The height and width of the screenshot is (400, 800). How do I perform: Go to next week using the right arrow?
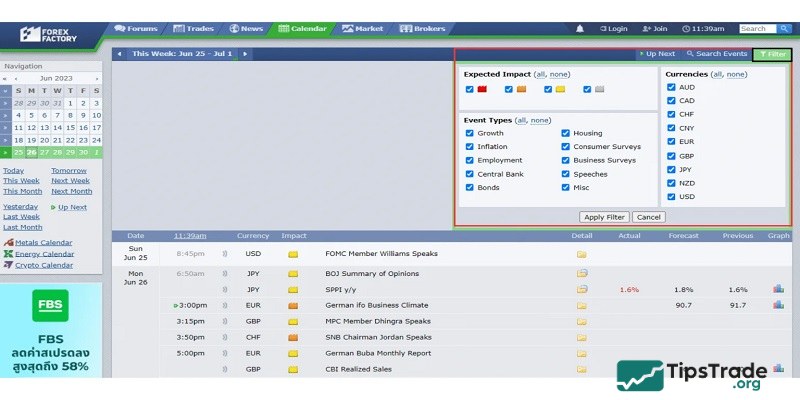[x=245, y=54]
